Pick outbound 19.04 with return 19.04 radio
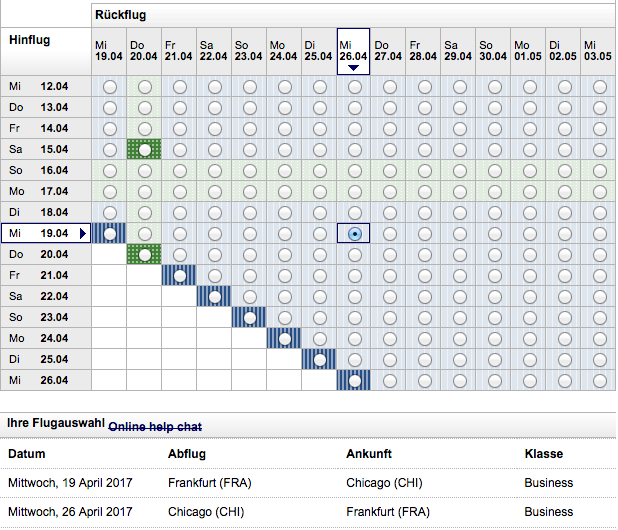 click(x=110, y=233)
